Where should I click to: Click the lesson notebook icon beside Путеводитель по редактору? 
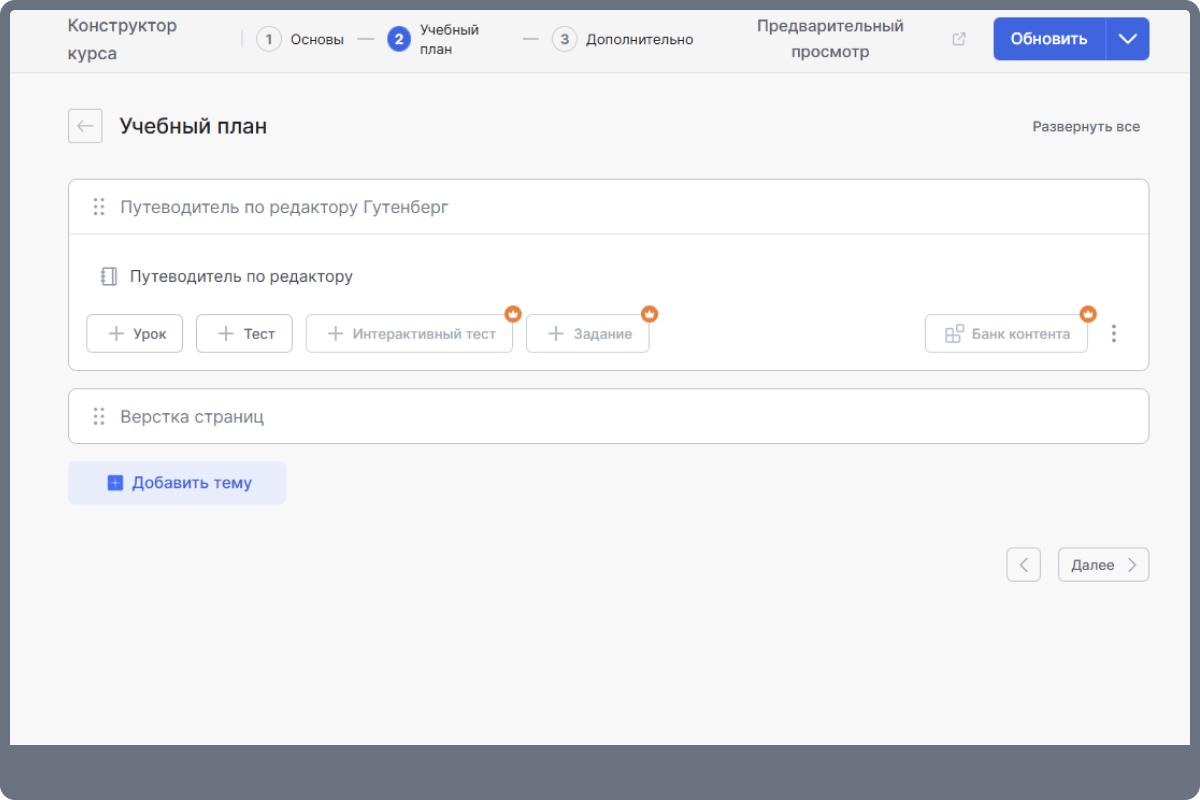[x=109, y=276]
